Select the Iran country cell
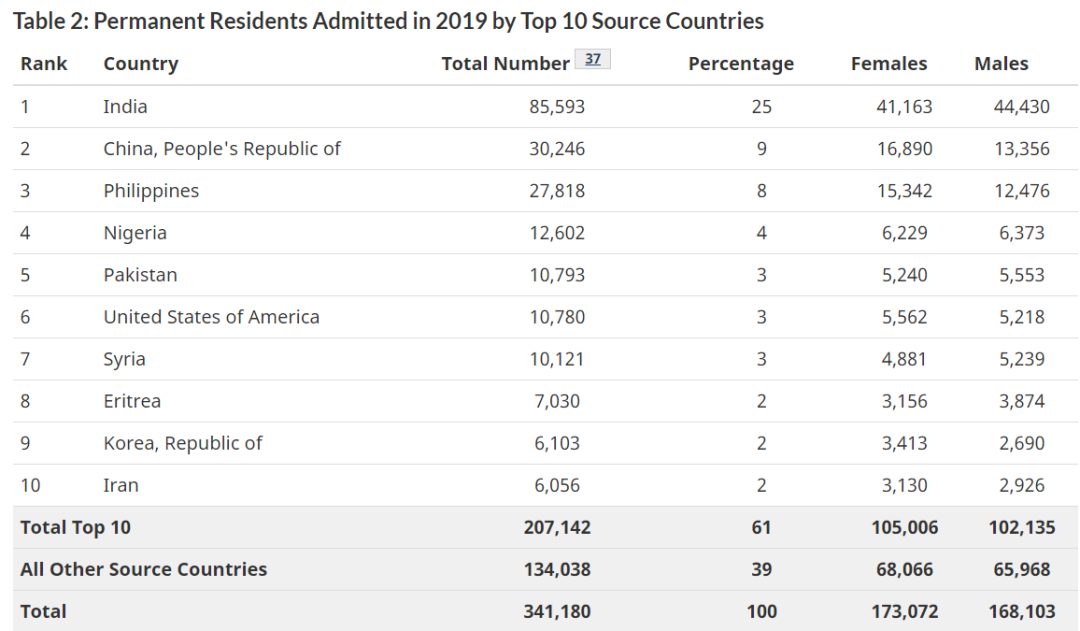This screenshot has height=631, width=1080. click(121, 485)
